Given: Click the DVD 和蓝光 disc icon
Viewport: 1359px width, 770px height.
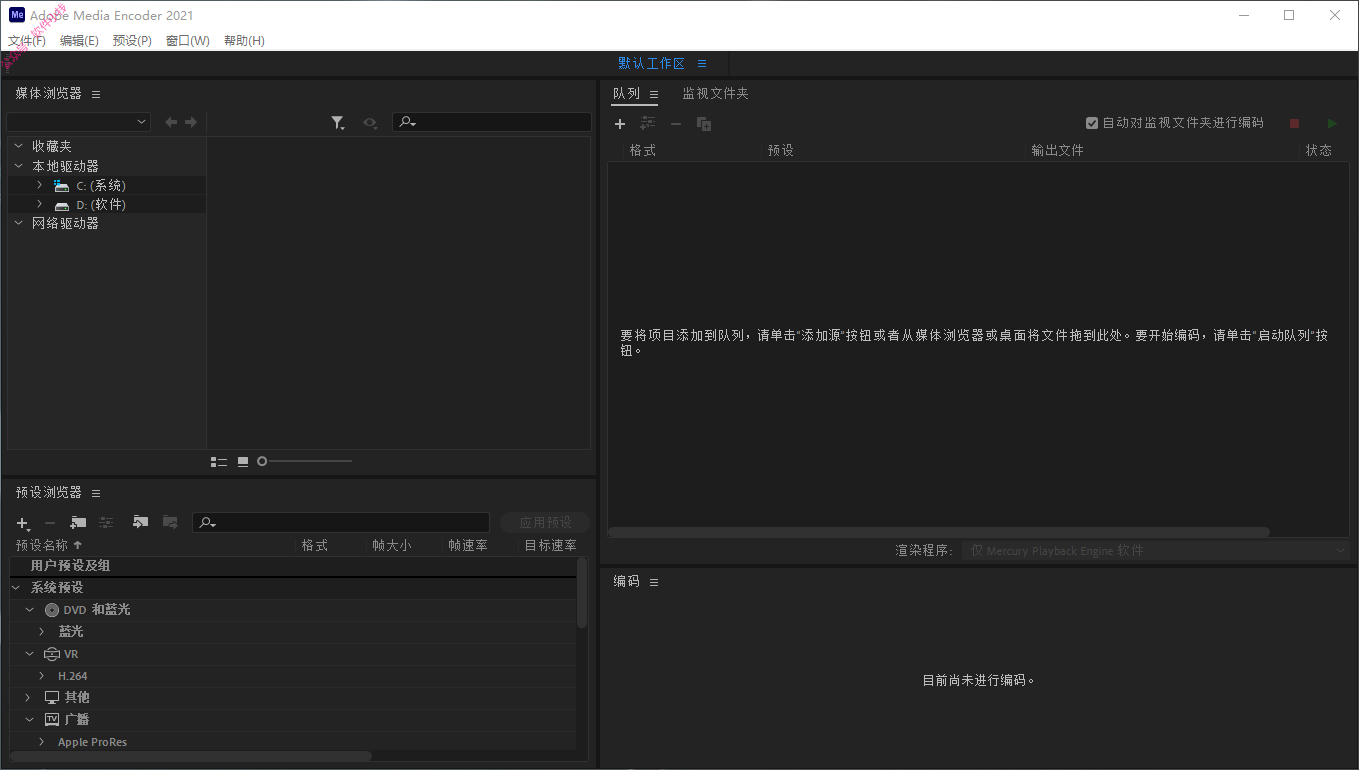Looking at the screenshot, I should coord(52,610).
